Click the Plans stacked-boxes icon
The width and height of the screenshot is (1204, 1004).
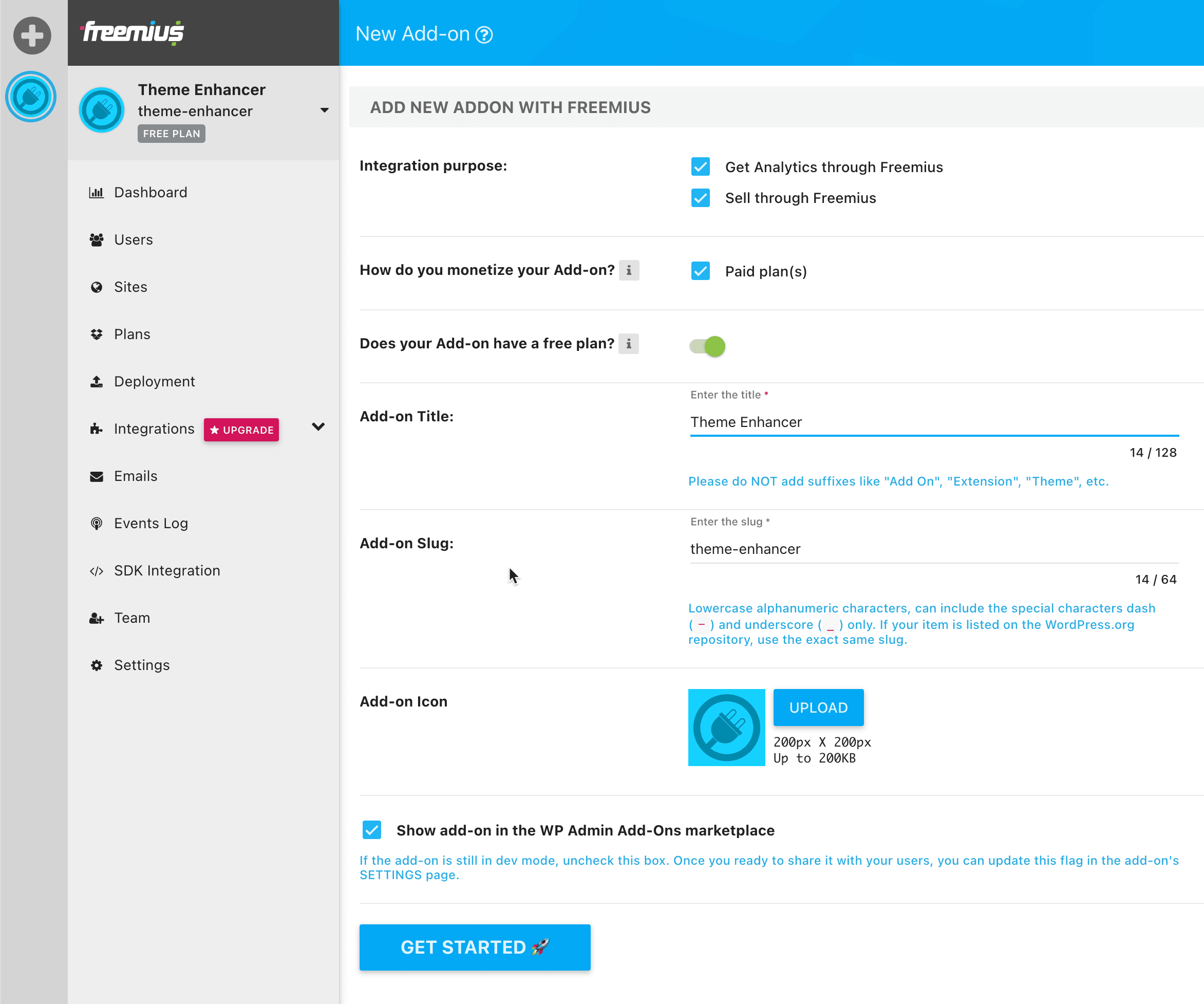pyautogui.click(x=97, y=334)
